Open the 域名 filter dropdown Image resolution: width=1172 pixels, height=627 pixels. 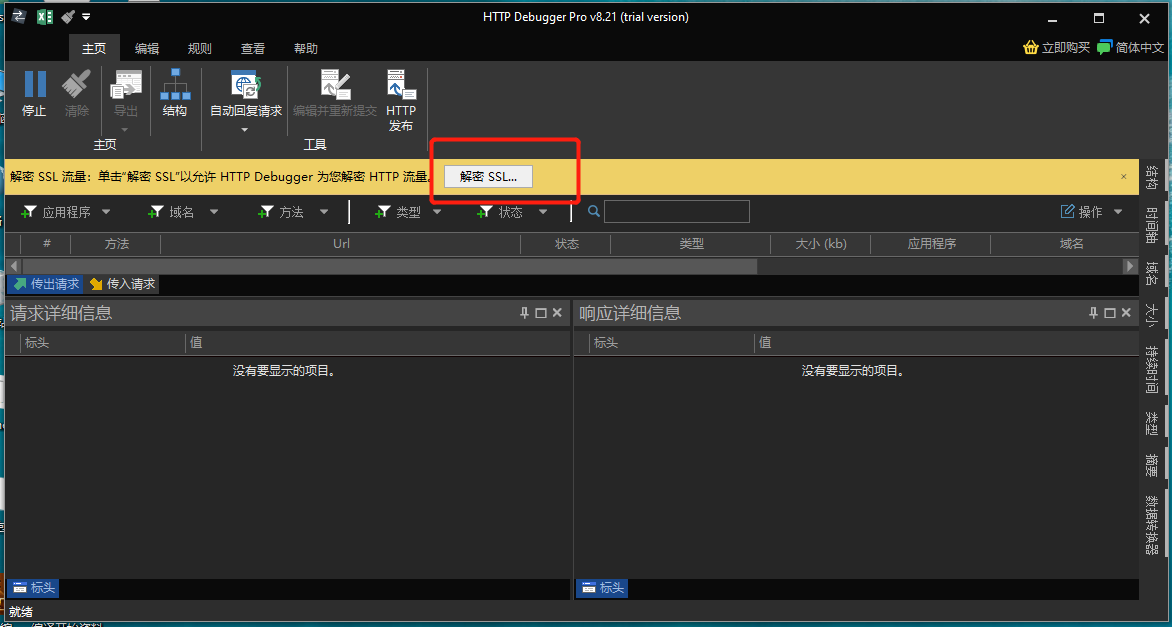(215, 212)
